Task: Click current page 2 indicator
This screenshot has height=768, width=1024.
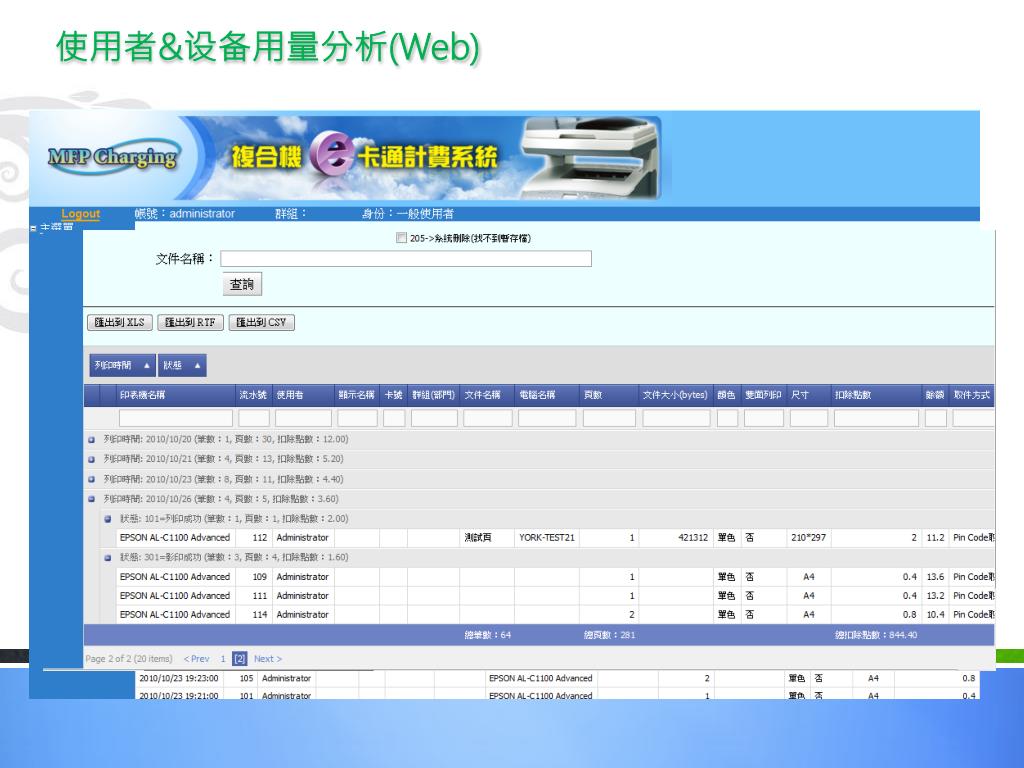Action: [240, 660]
